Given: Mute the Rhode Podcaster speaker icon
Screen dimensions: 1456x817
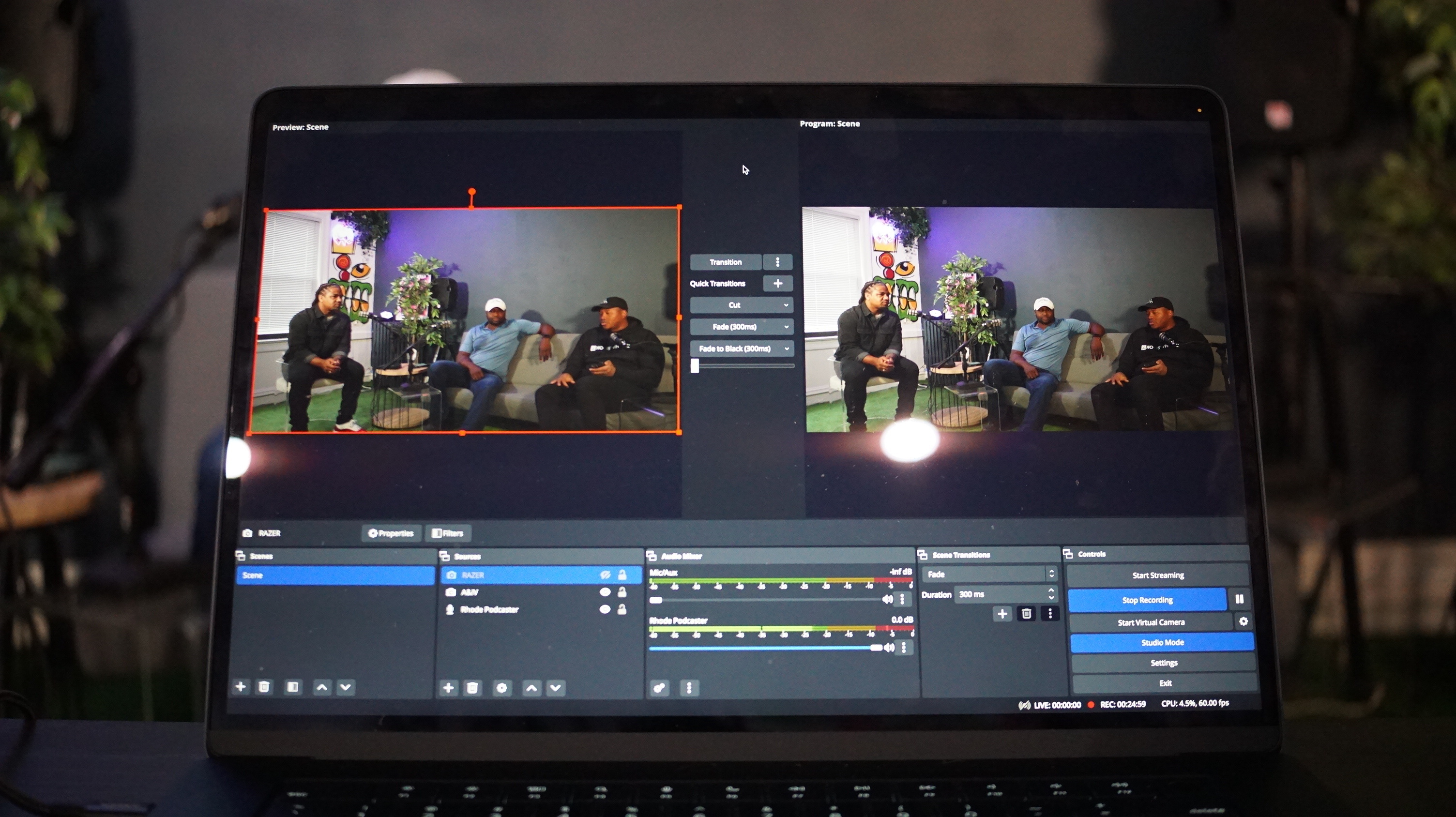Looking at the screenshot, I should pyautogui.click(x=889, y=648).
